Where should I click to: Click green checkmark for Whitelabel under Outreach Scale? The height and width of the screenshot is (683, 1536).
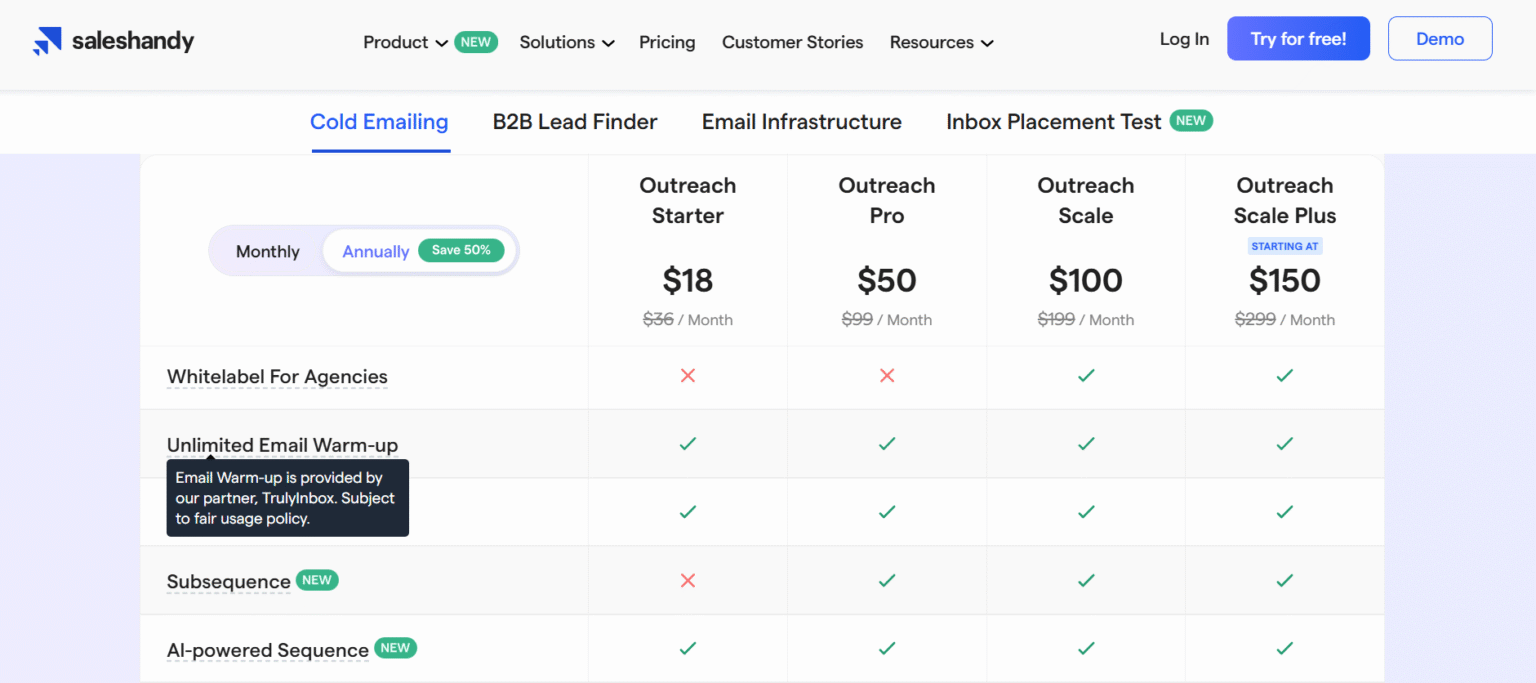1086,376
